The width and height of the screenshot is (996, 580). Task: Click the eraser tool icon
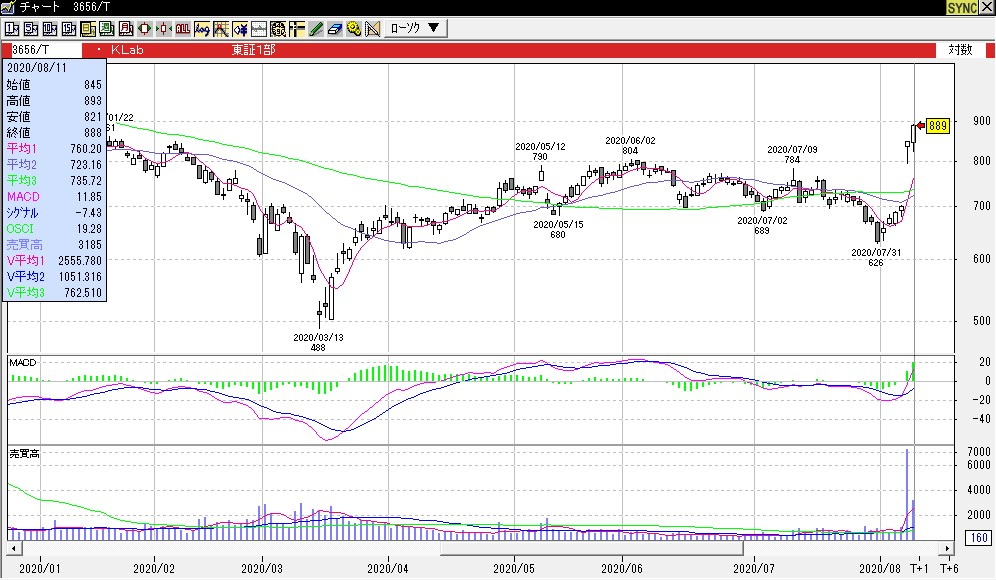[335, 28]
